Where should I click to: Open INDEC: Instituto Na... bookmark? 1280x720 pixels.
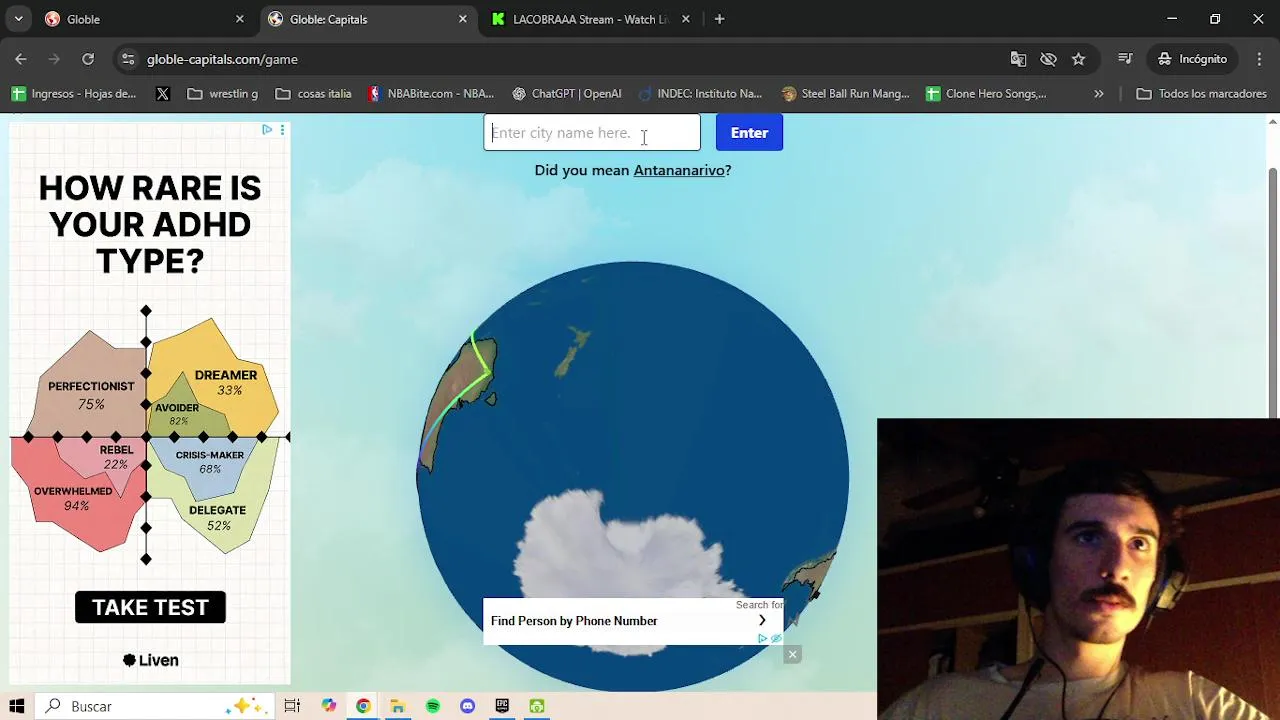point(700,94)
